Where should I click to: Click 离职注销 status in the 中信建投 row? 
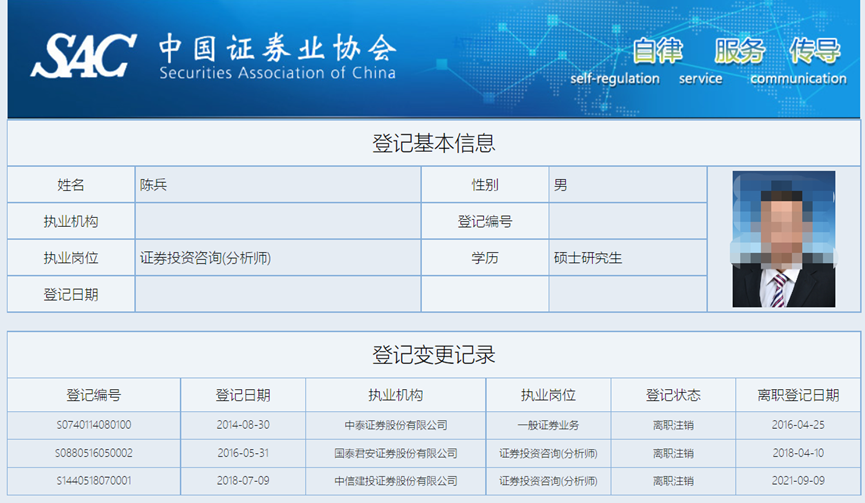[673, 481]
